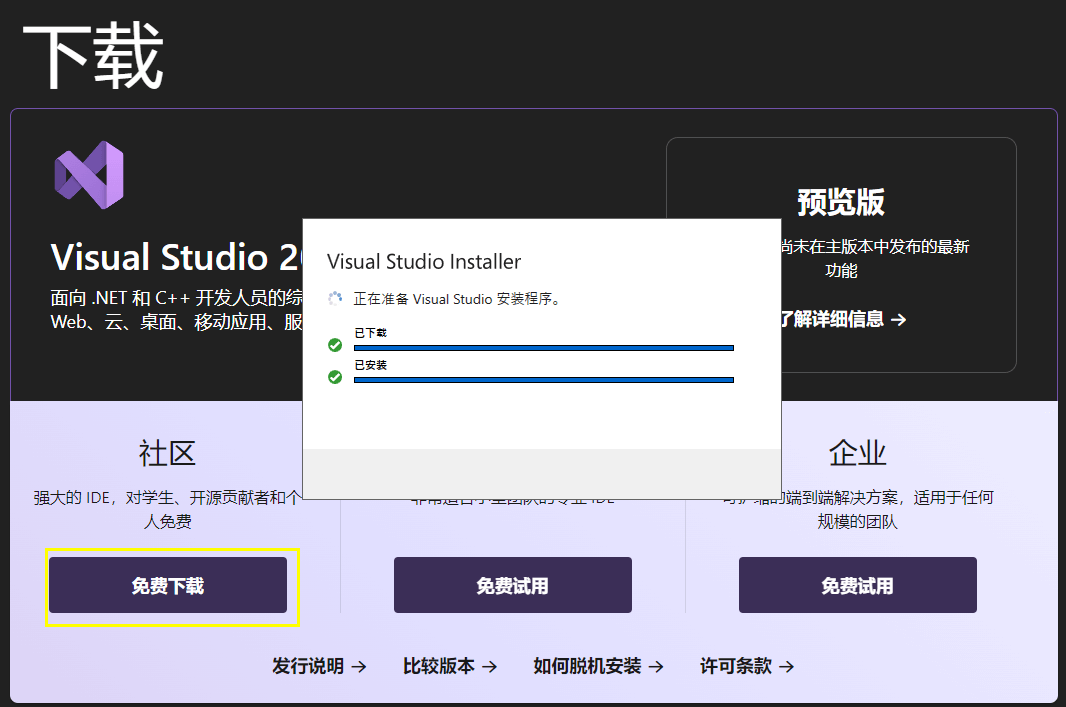Click the middle 免费试用 button
Screen dimensions: 1066x707
pos(513,585)
